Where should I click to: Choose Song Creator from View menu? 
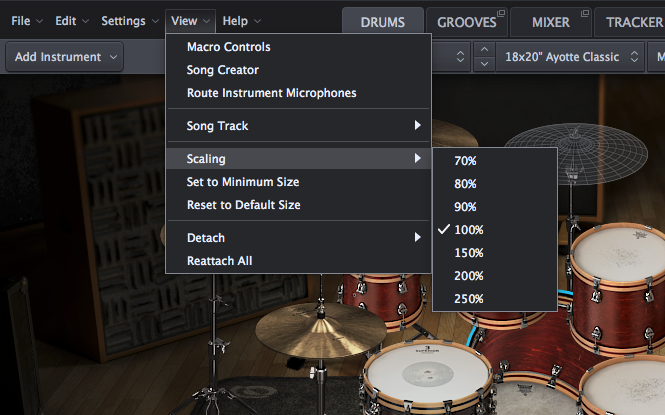coord(299,70)
